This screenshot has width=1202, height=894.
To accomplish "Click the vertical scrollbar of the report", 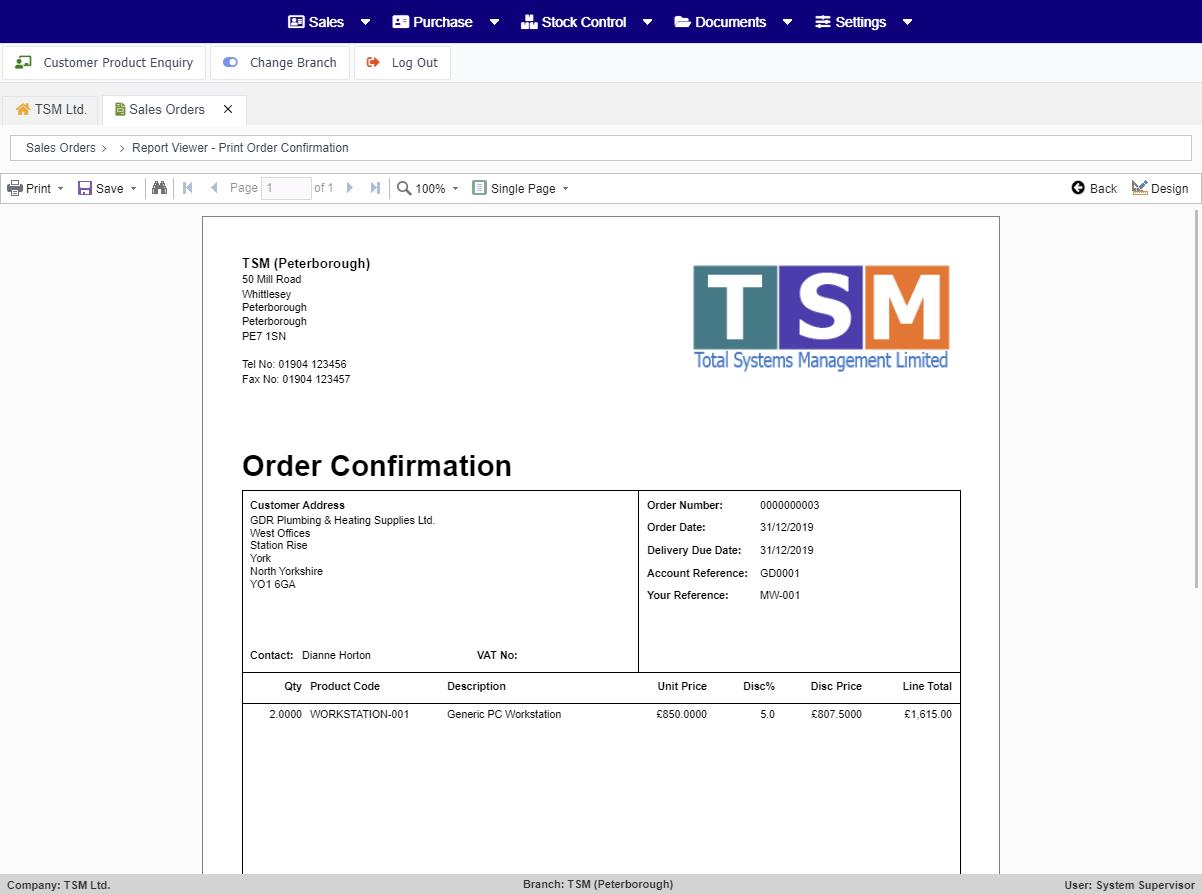I will point(1197,400).
